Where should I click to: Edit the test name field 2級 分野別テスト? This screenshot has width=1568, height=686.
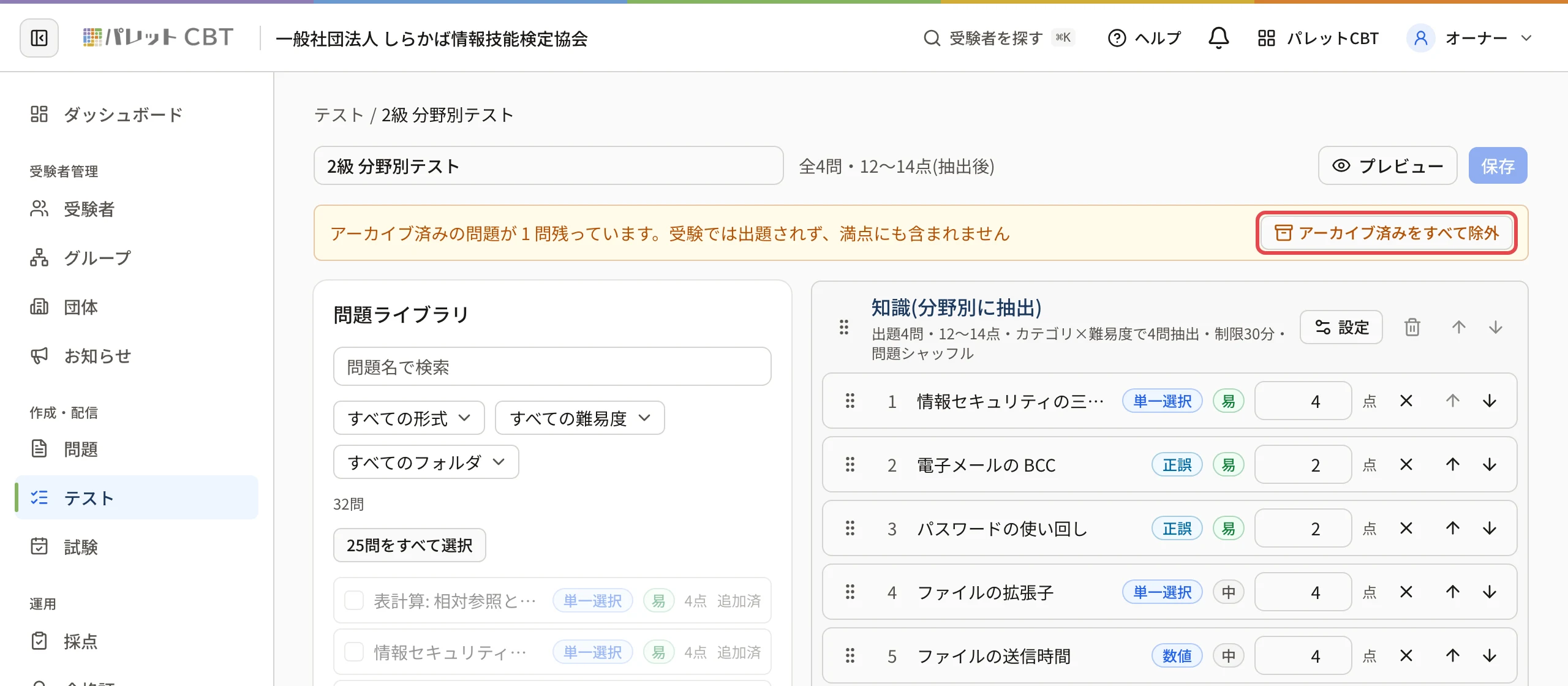(x=548, y=166)
